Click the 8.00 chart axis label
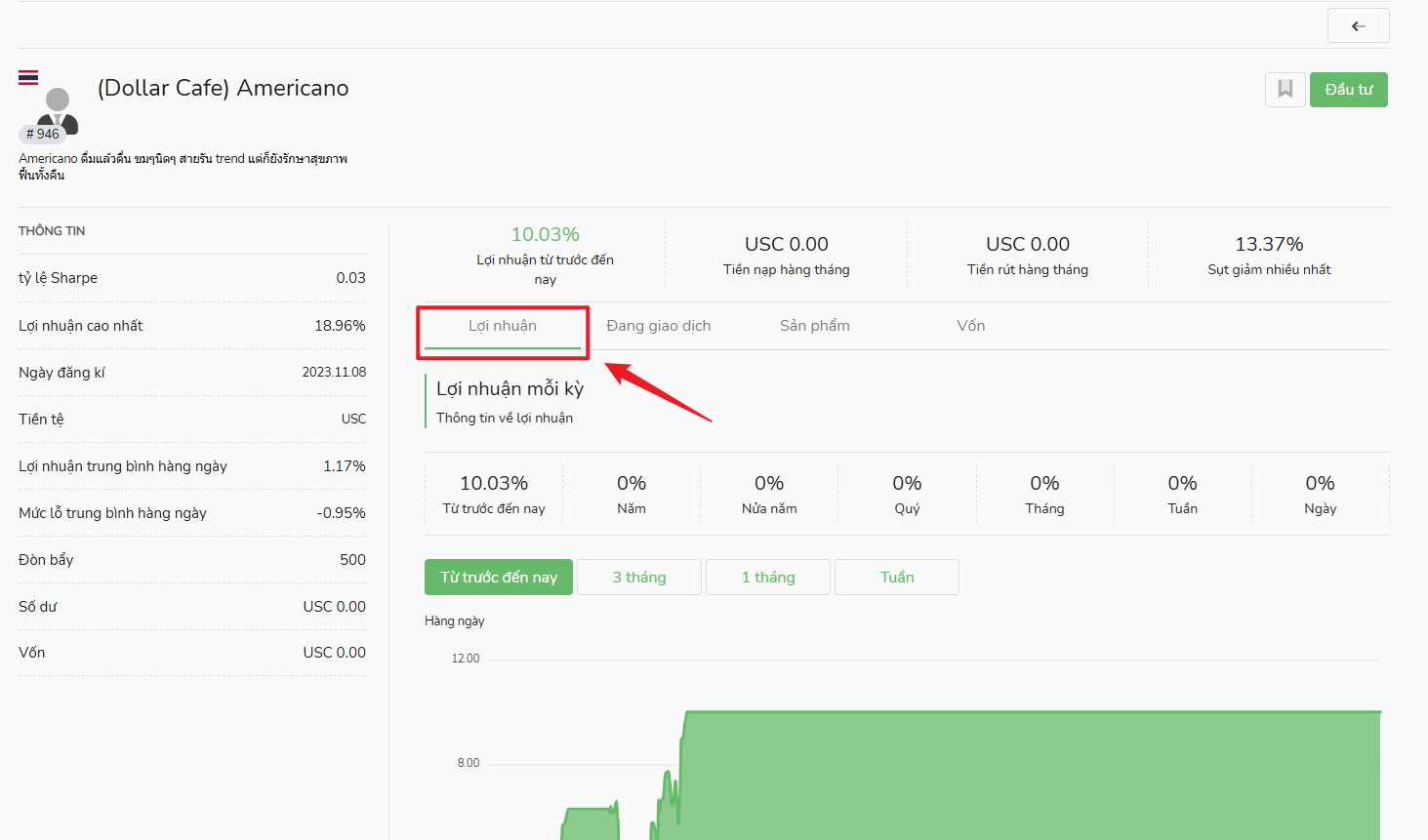This screenshot has height=840, width=1428. [x=469, y=763]
